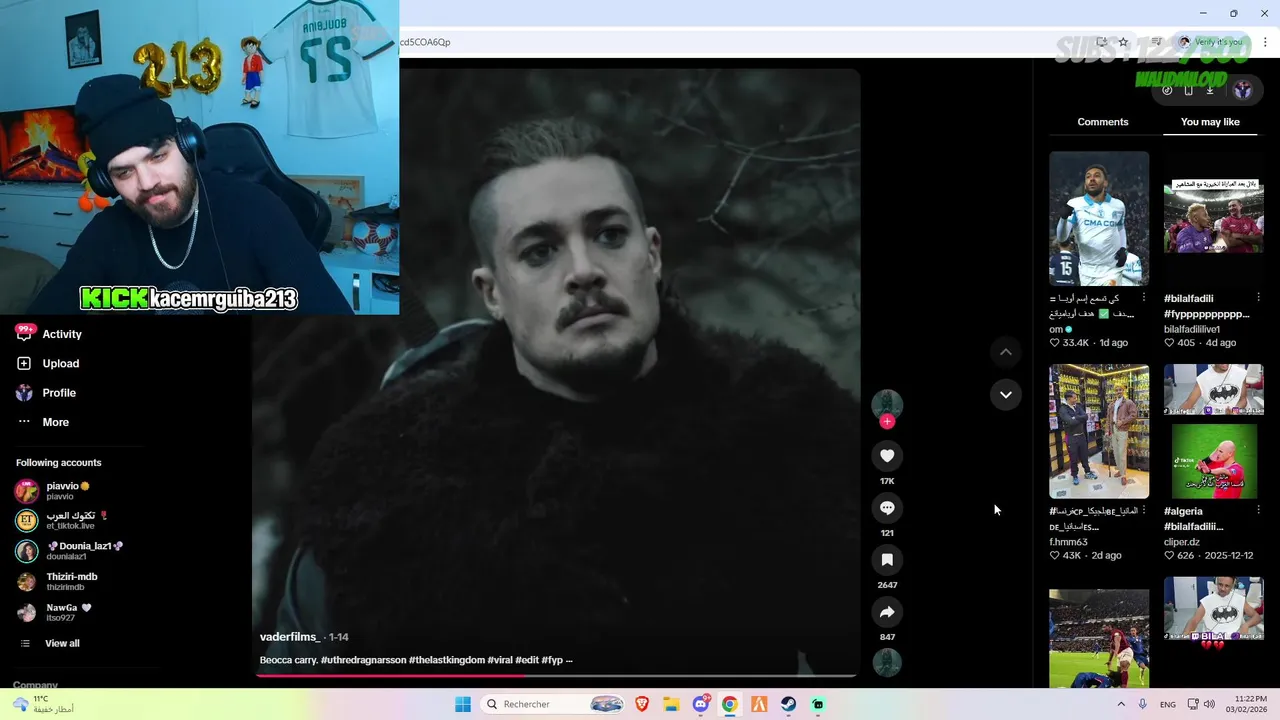Open Chrome media control icon

tap(1157, 42)
